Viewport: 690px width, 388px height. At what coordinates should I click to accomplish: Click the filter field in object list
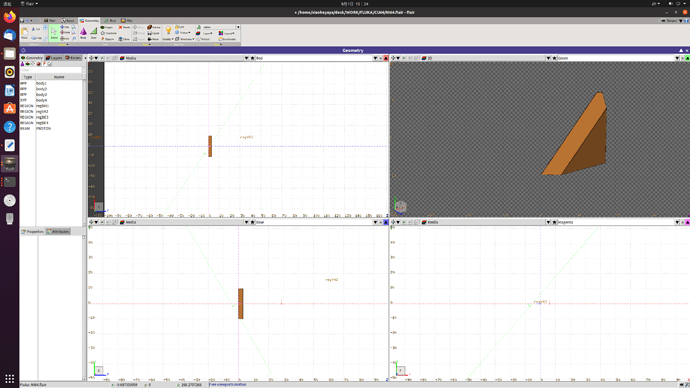(x=51, y=70)
